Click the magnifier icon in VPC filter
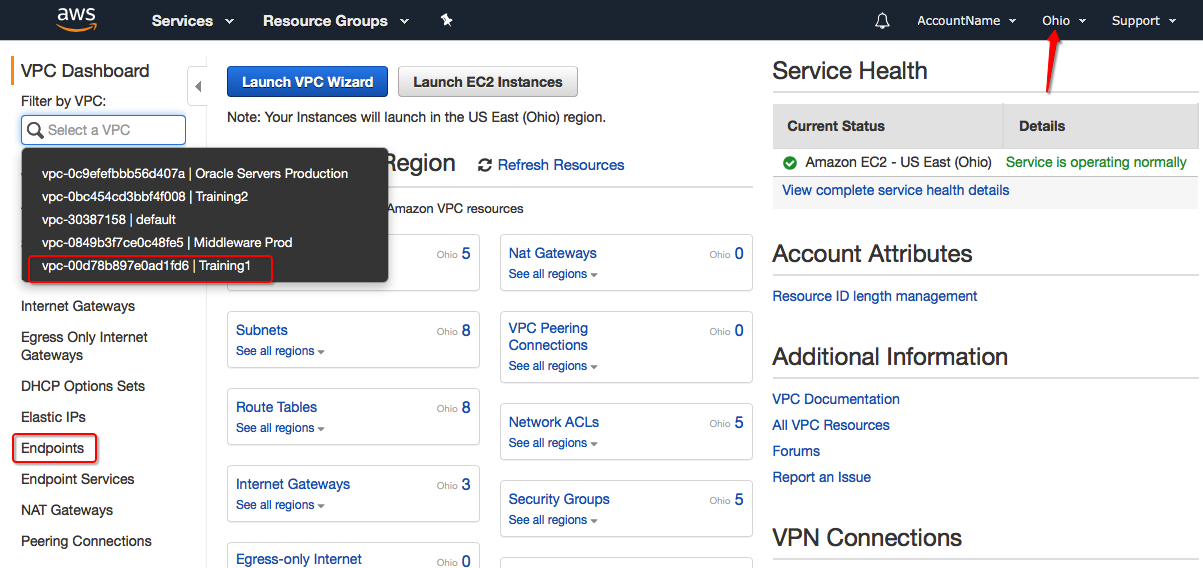The width and height of the screenshot is (1203, 568). (35, 130)
